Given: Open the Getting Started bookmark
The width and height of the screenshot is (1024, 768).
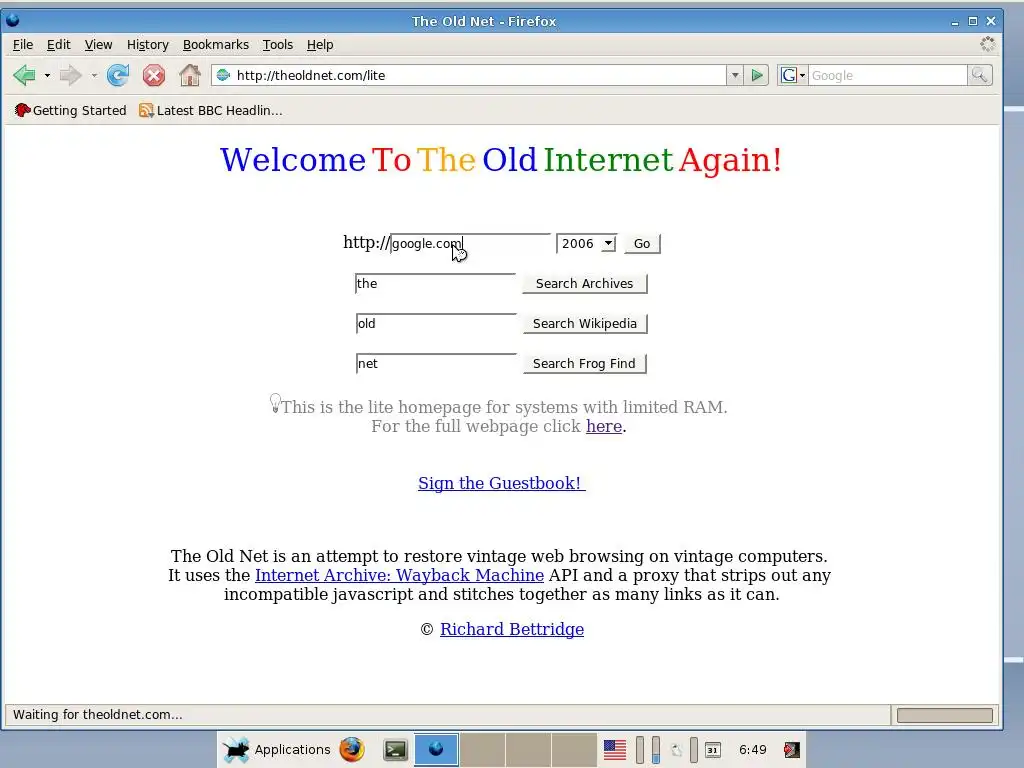Looking at the screenshot, I should click(x=71, y=110).
